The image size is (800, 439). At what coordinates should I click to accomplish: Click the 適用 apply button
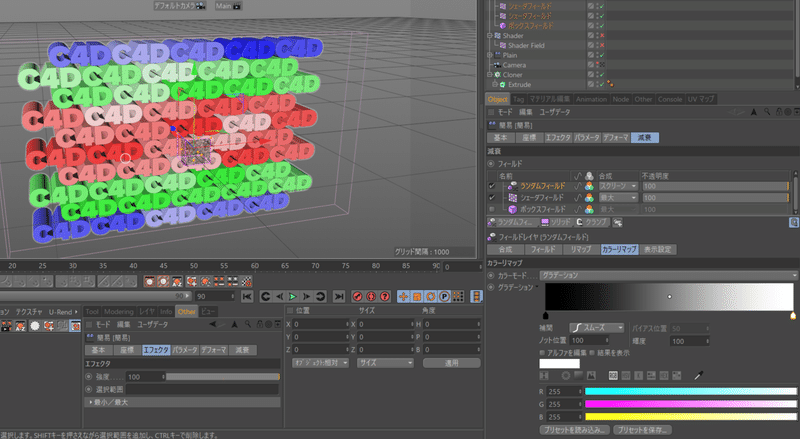[x=452, y=363]
